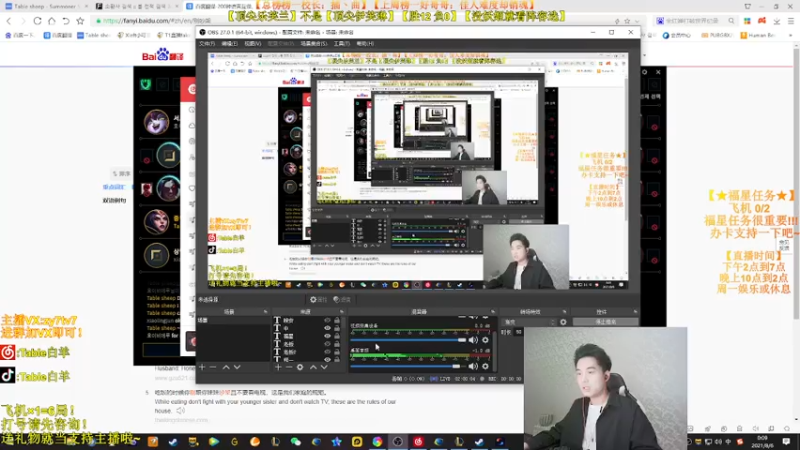800x450 pixels.
Task: Play pronunciation speaker icon after English sentence
Action: (x=181, y=410)
